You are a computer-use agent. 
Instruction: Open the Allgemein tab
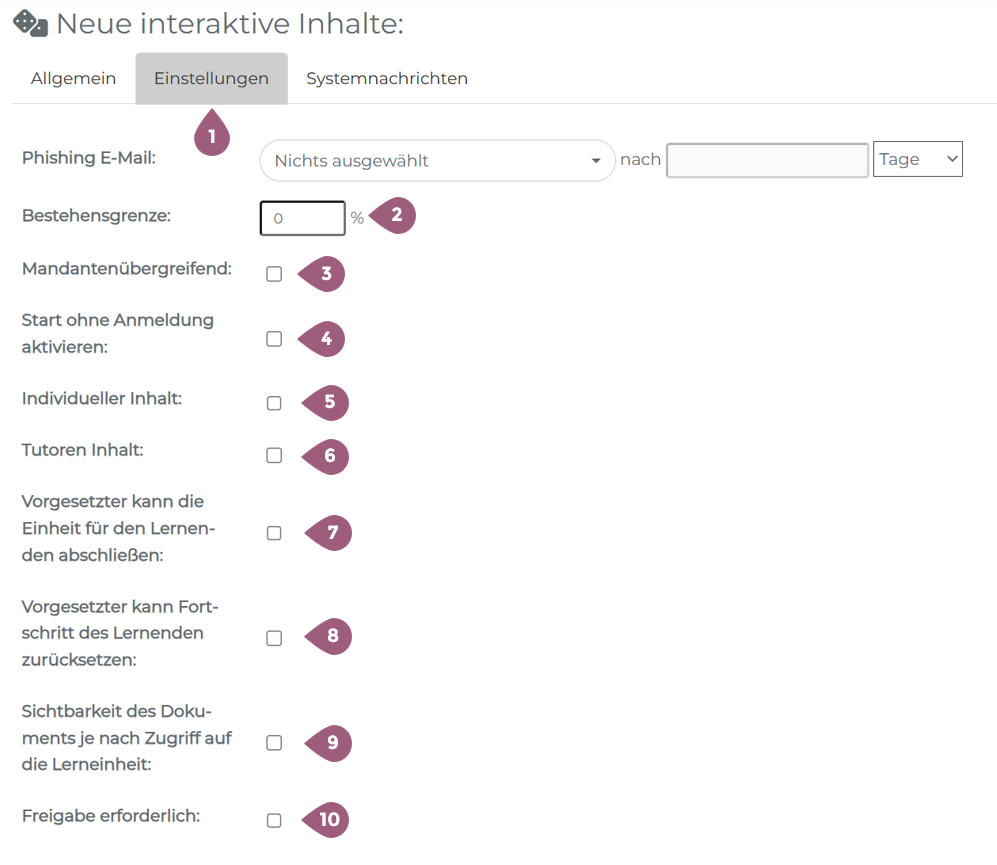pyautogui.click(x=73, y=78)
